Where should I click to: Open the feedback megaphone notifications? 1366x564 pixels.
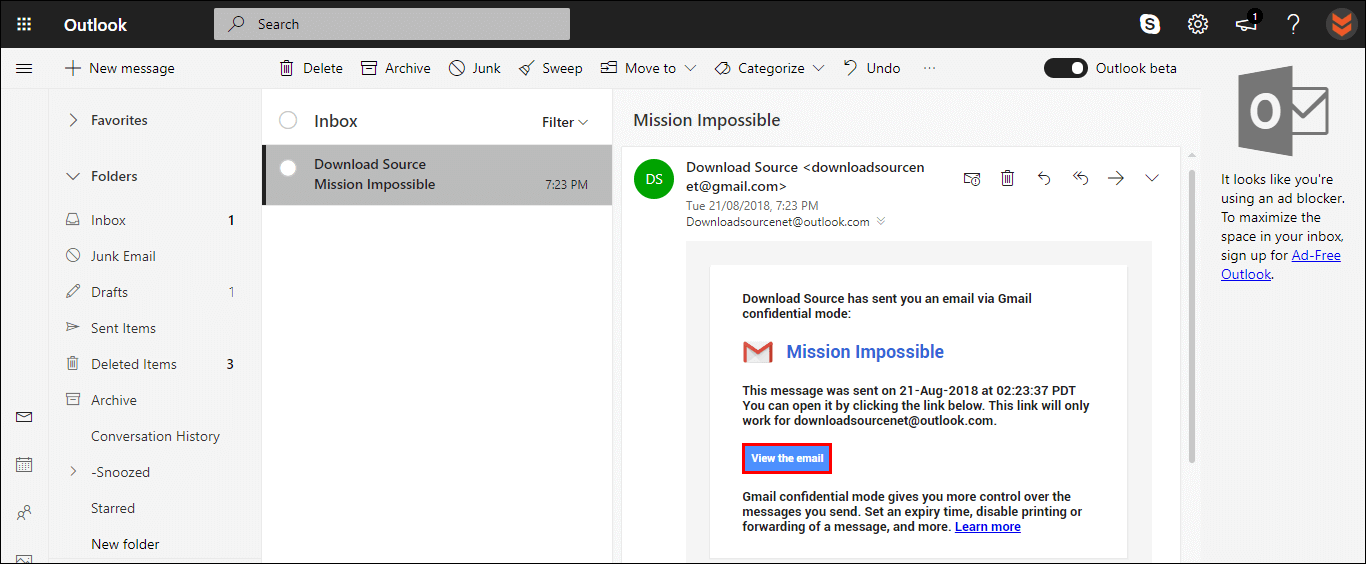(x=1247, y=23)
